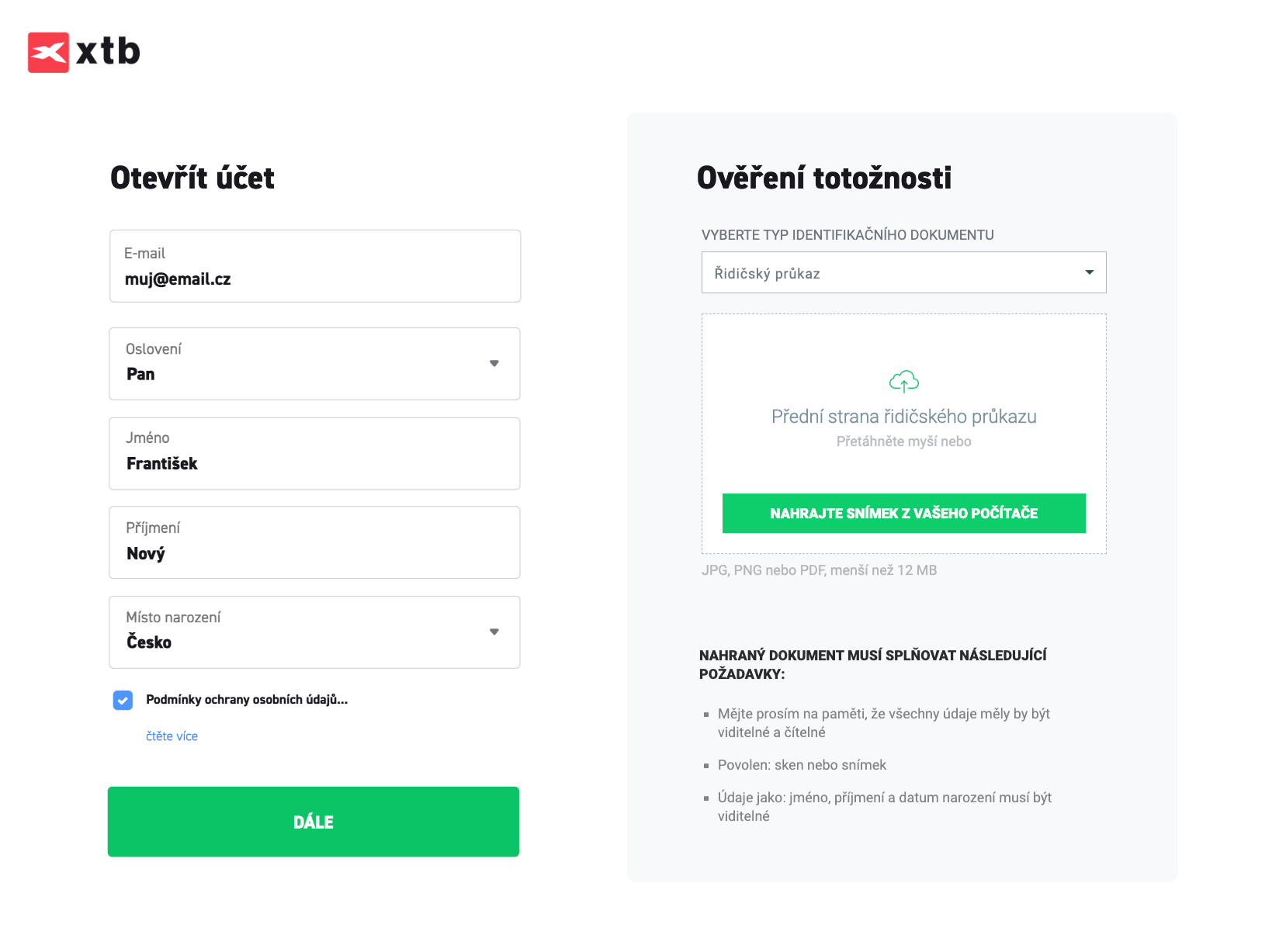The width and height of the screenshot is (1286, 952).
Task: Click the Přetáhněte myší nebo hint text
Action: pos(903,441)
